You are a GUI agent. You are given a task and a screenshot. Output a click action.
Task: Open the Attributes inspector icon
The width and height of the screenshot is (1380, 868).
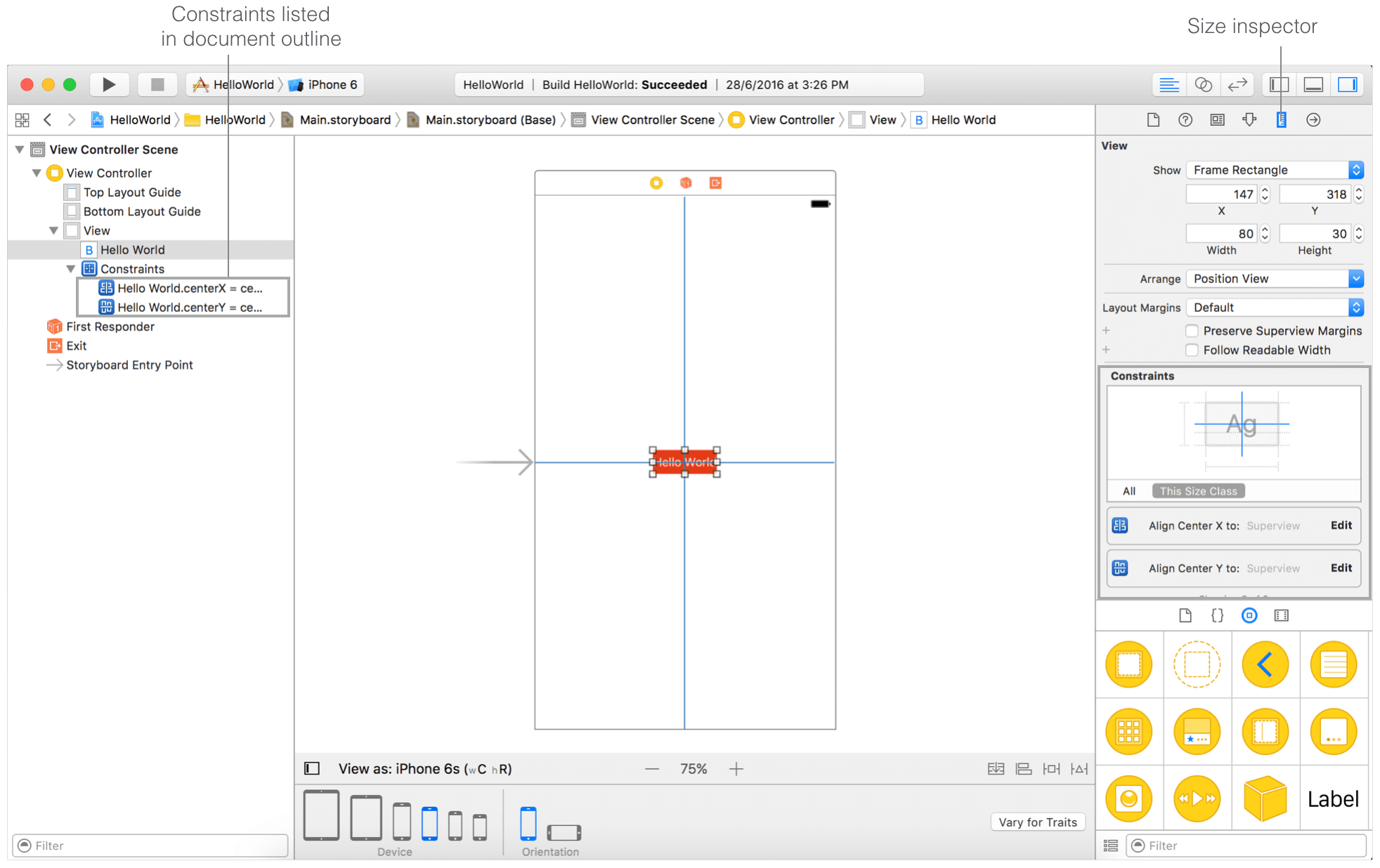[x=1249, y=119]
